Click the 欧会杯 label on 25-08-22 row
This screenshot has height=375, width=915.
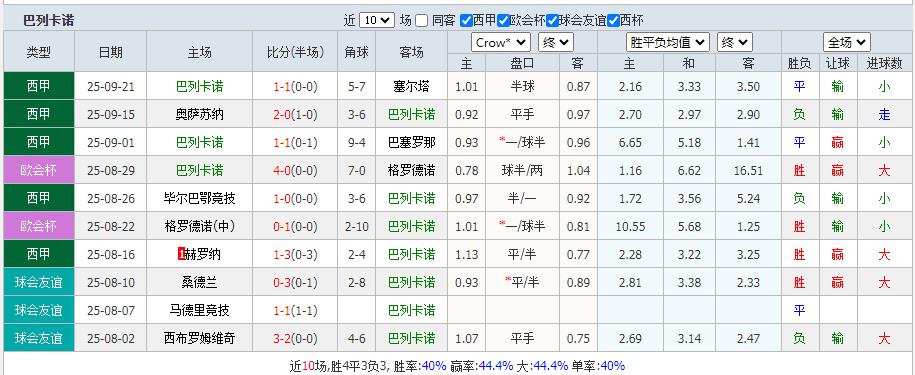coord(39,226)
